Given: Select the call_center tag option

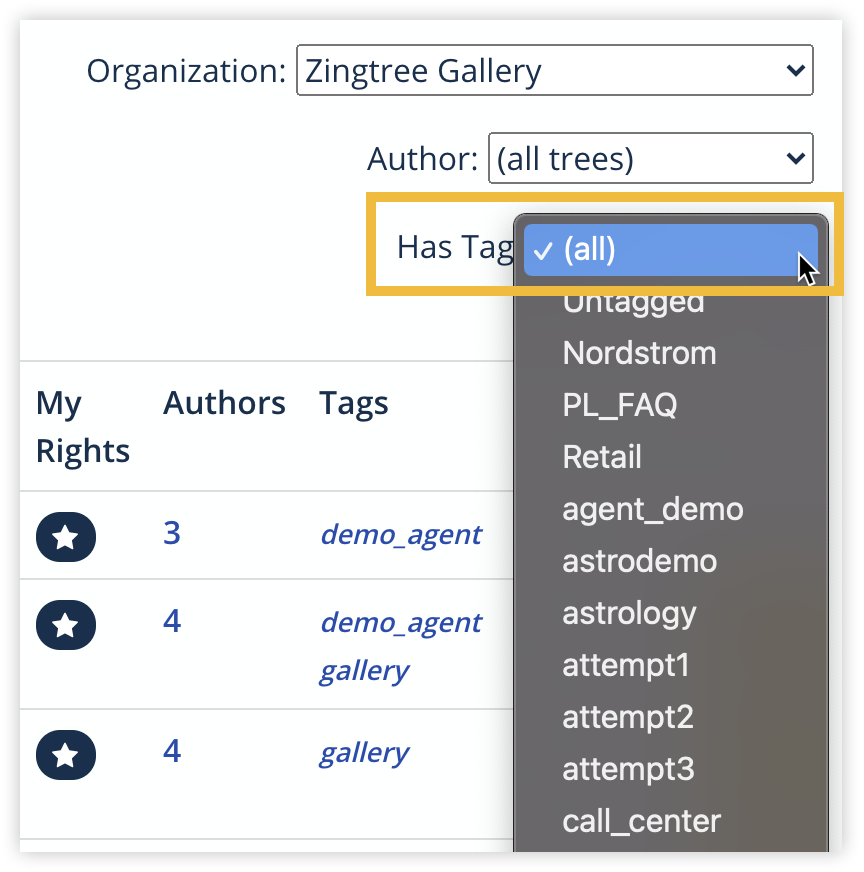Looking at the screenshot, I should [641, 821].
